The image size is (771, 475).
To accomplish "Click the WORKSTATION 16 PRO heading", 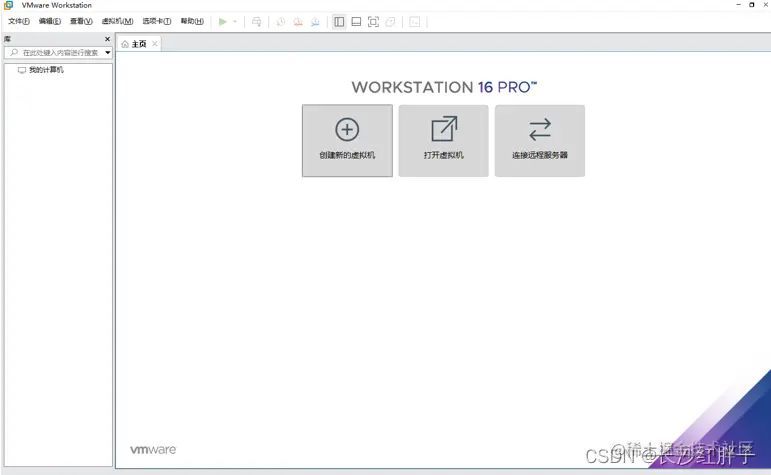I will click(444, 87).
